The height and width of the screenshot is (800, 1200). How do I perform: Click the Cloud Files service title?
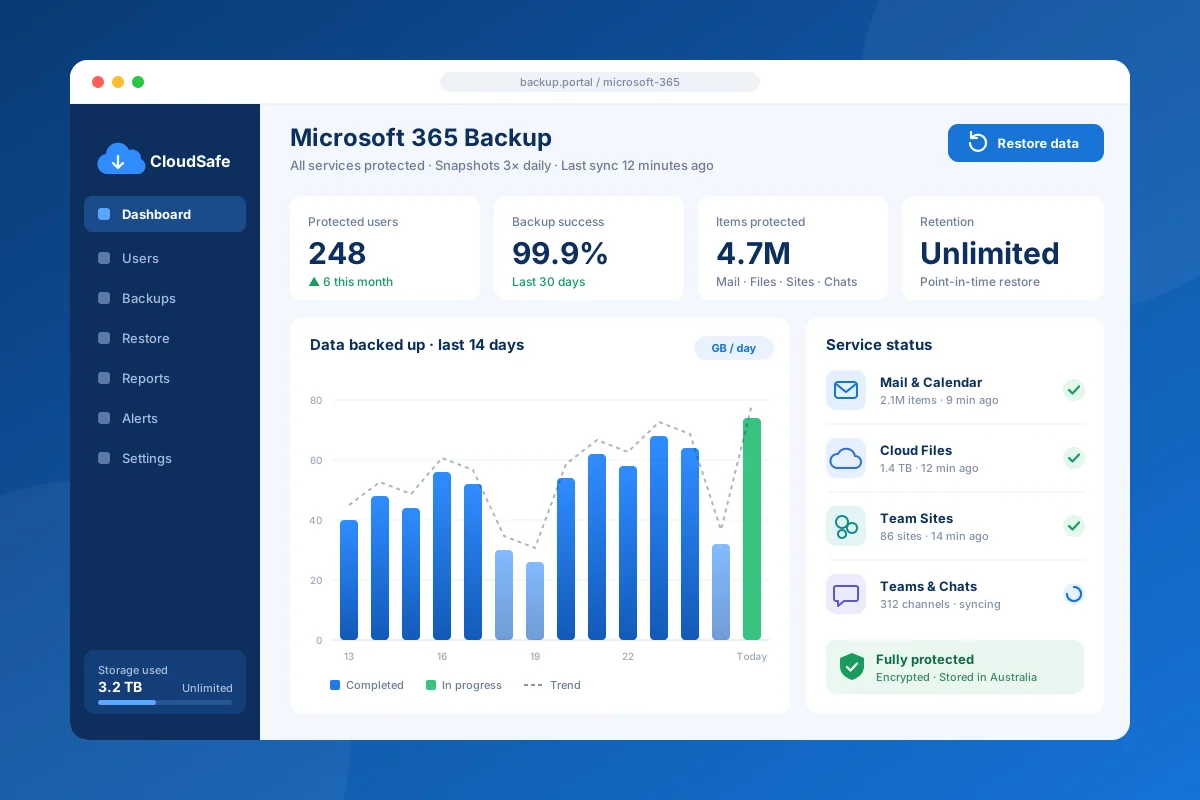pyautogui.click(x=916, y=450)
